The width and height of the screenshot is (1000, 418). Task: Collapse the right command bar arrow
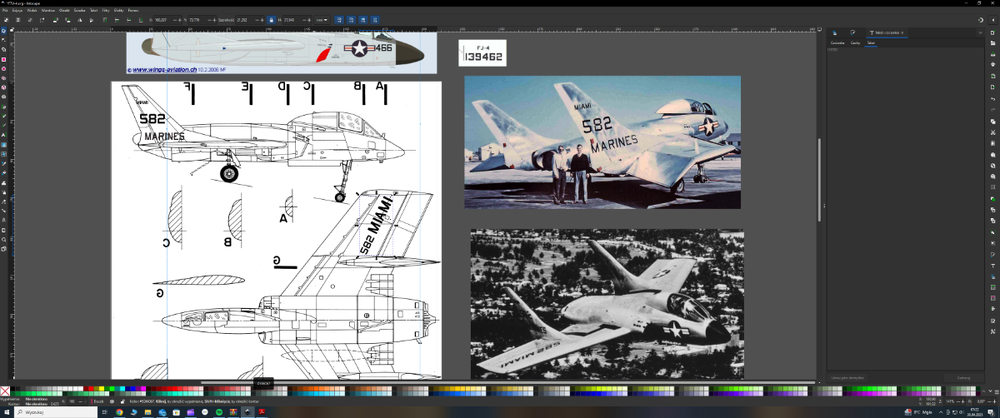tap(993, 19)
